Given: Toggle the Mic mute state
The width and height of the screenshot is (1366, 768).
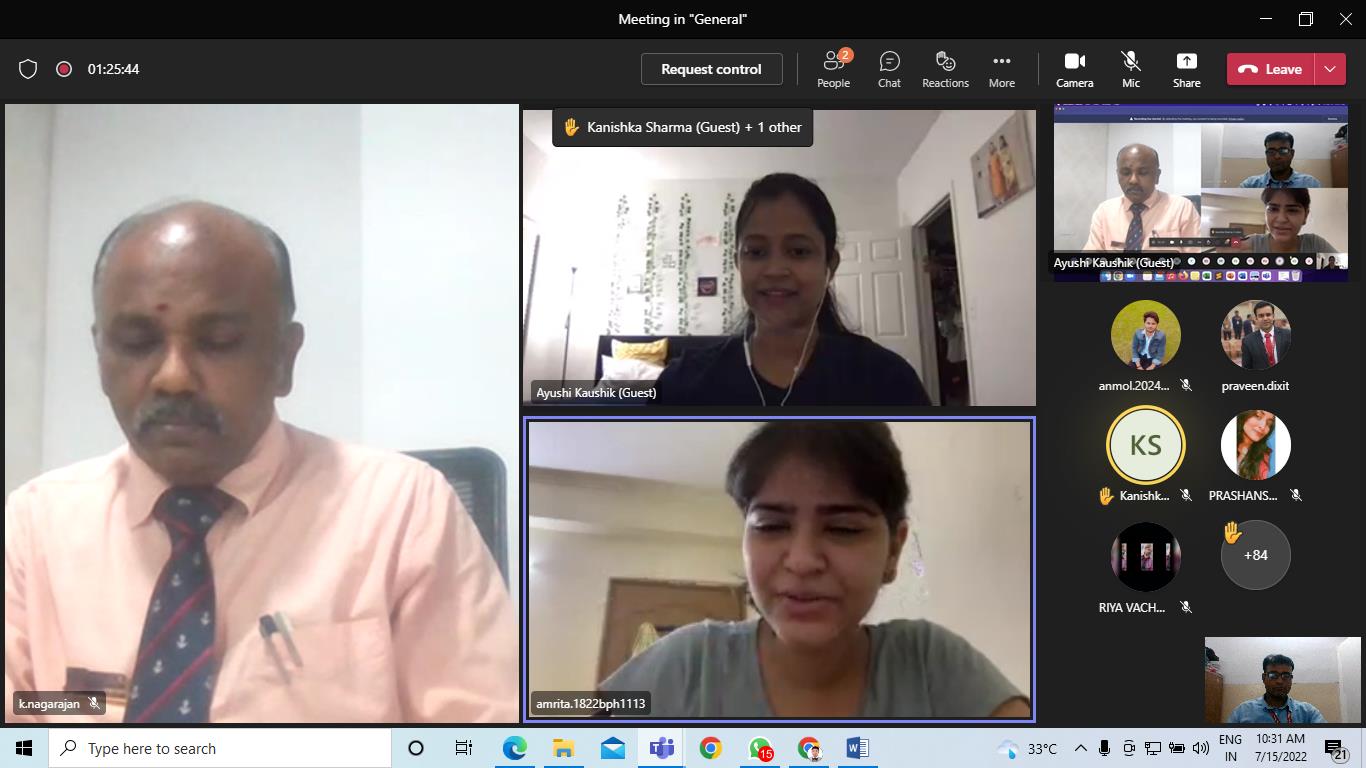Looking at the screenshot, I should [x=1130, y=69].
